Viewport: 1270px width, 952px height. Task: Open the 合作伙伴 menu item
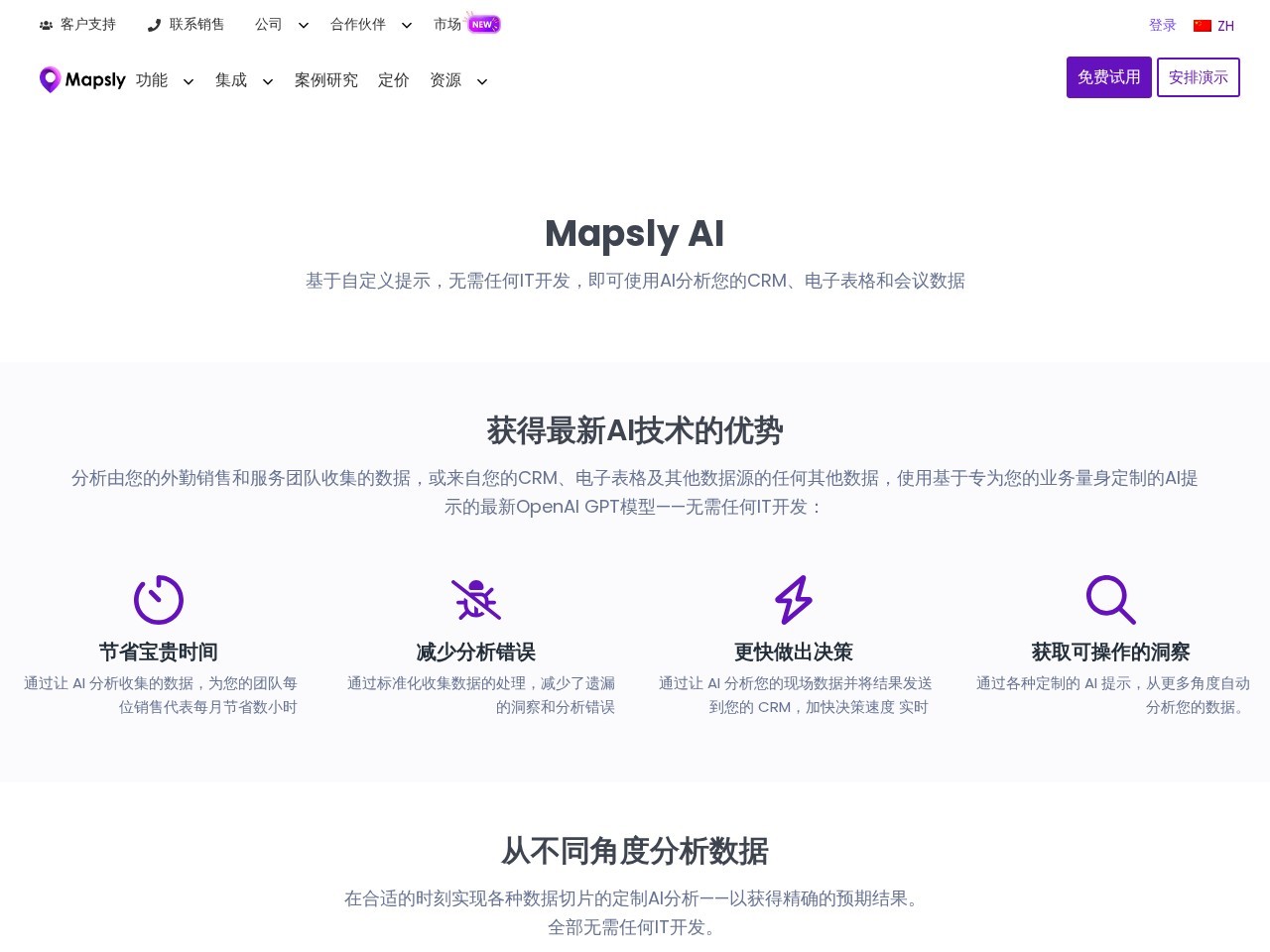pyautogui.click(x=358, y=25)
